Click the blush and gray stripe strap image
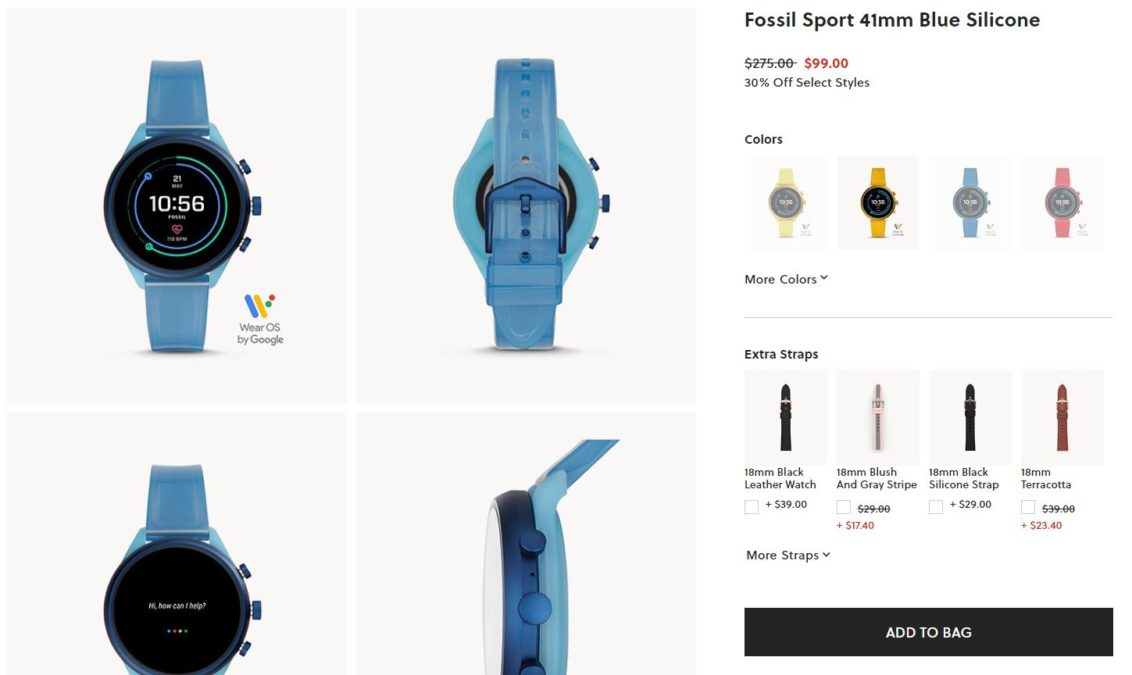The width and height of the screenshot is (1132, 675). click(878, 417)
